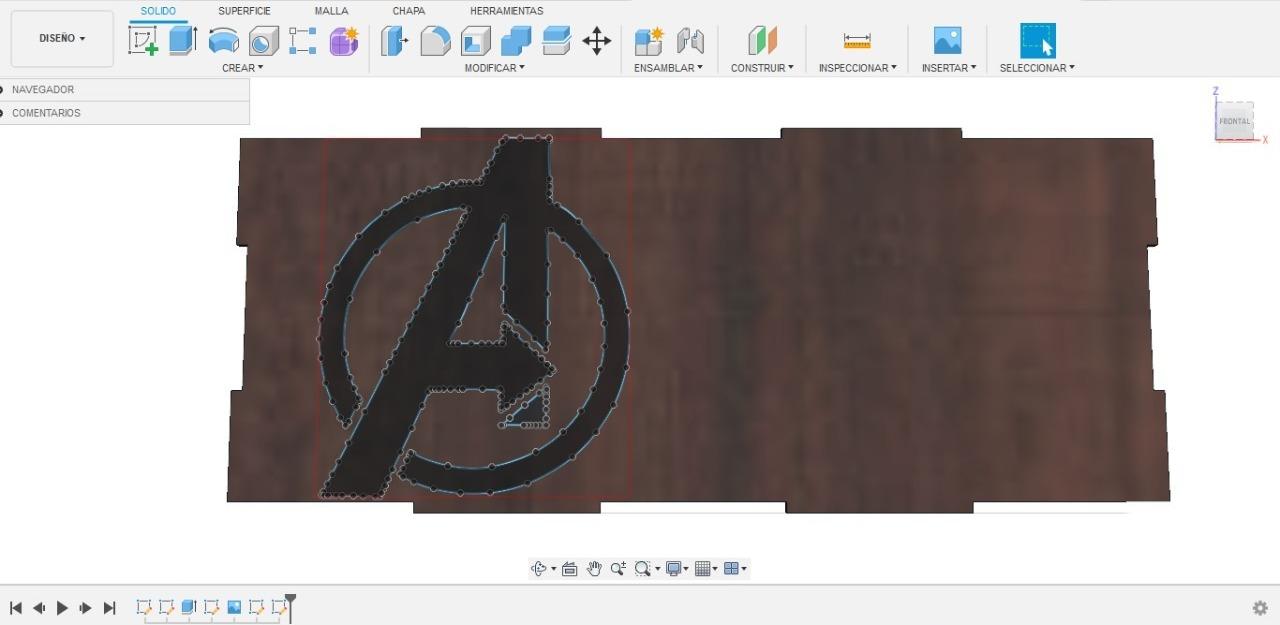Go to the beginning of the timeline
This screenshot has height=625, width=1280.
coord(16,608)
